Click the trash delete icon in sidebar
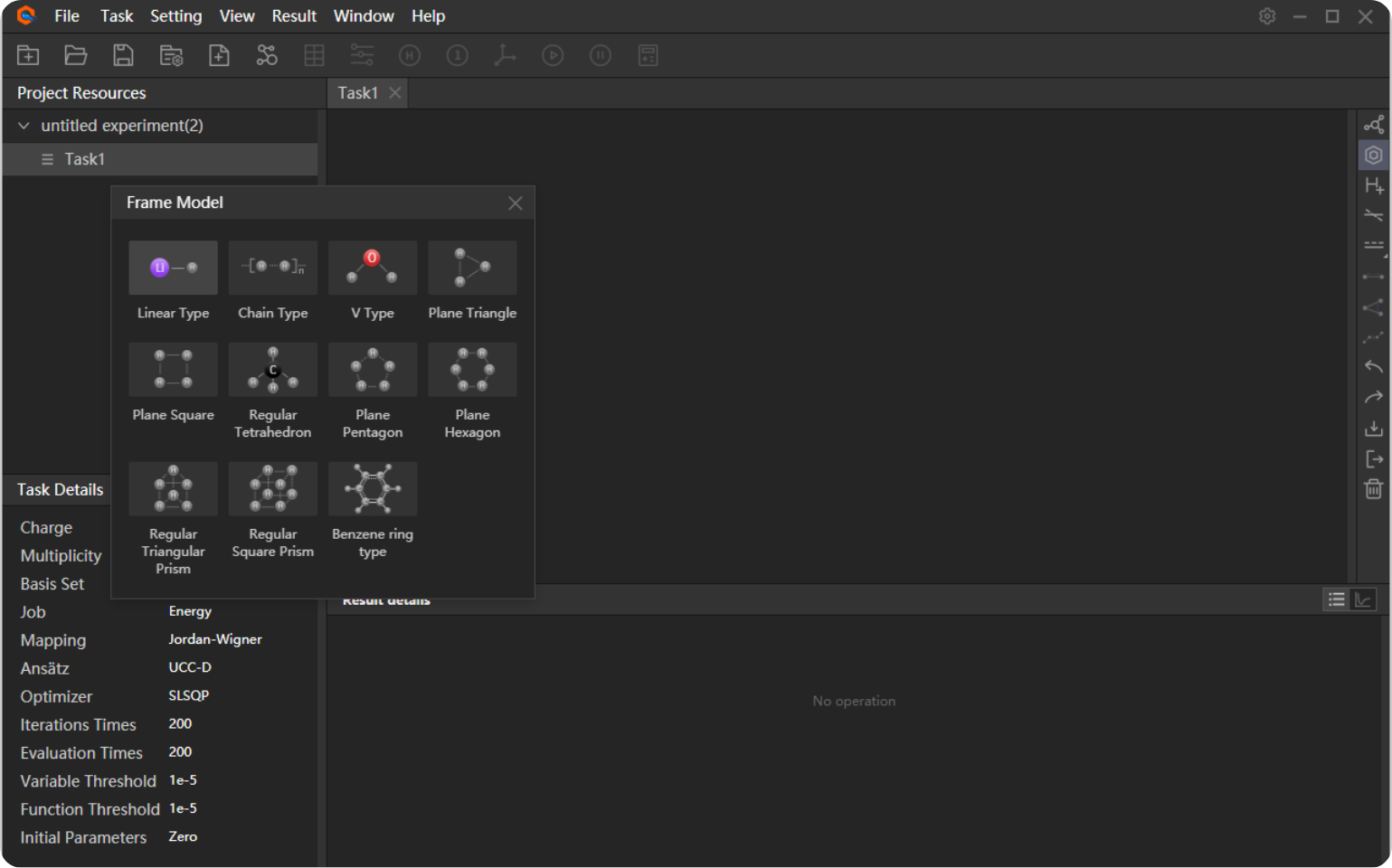Viewport: 1392px width, 868px height. 1373,489
